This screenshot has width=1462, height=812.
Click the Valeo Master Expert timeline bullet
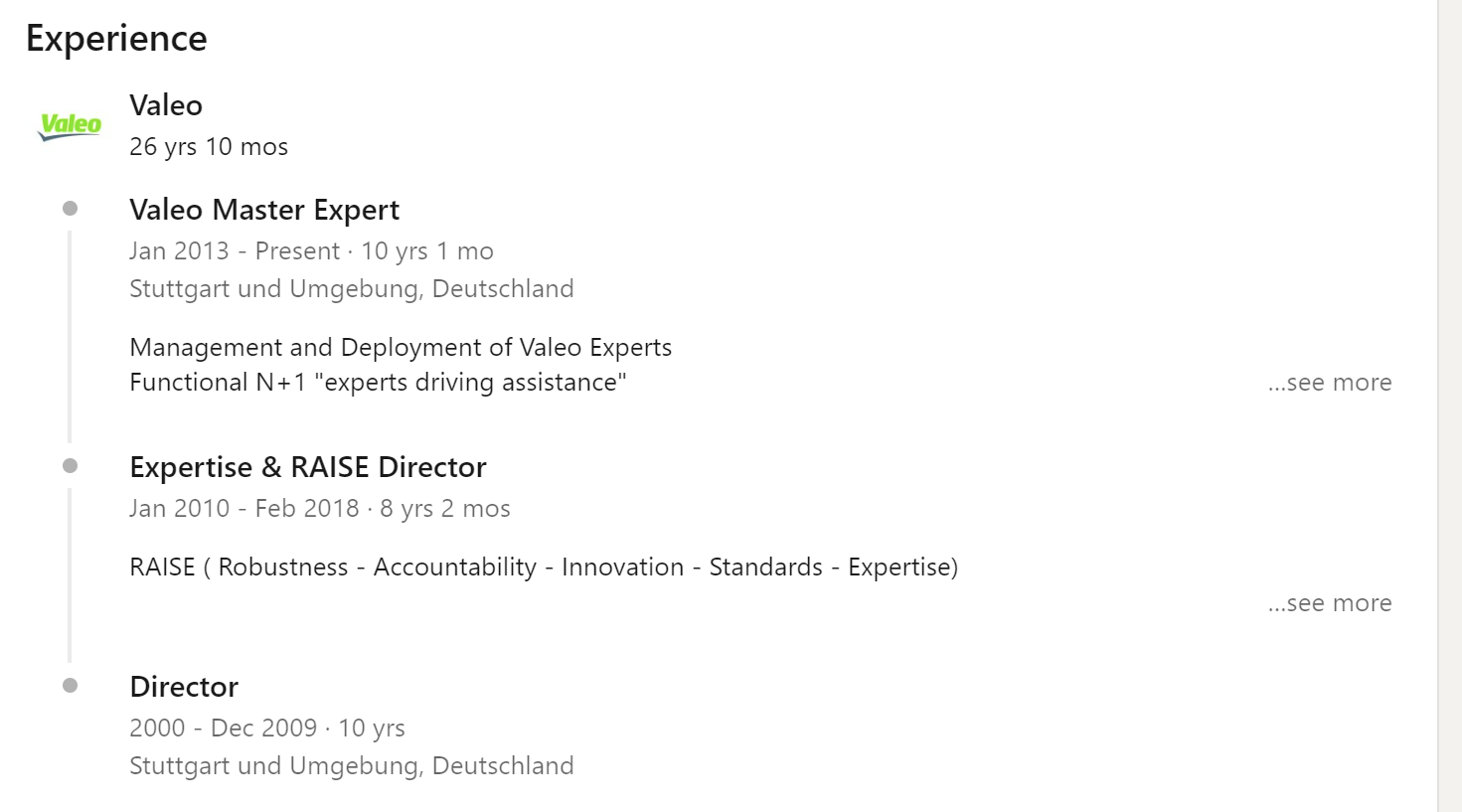click(70, 209)
